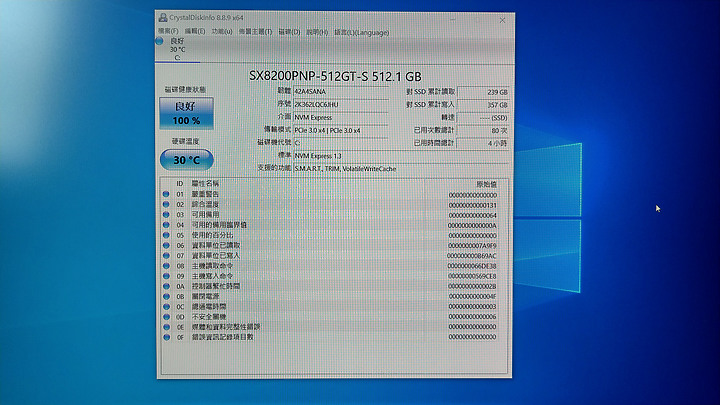Open the 說明(H) menu
Viewport: 720px width, 405px height.
[317, 32]
